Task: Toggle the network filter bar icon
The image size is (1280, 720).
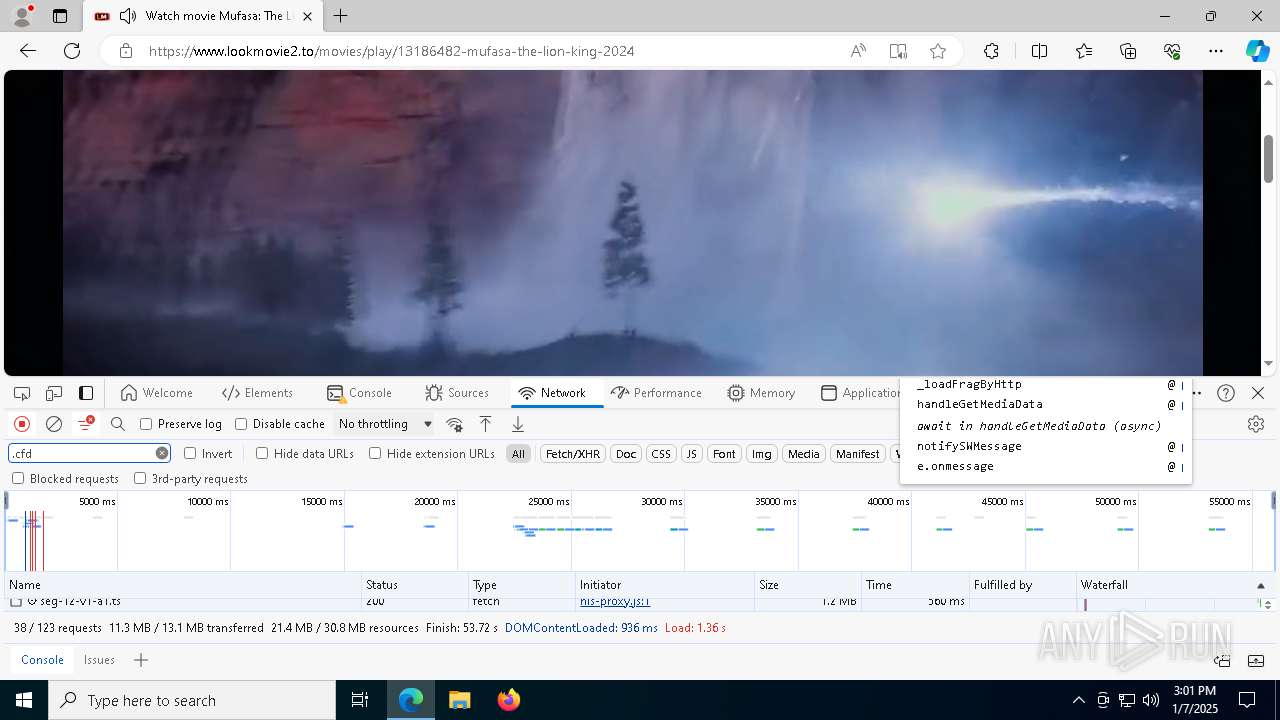Action: pos(86,424)
